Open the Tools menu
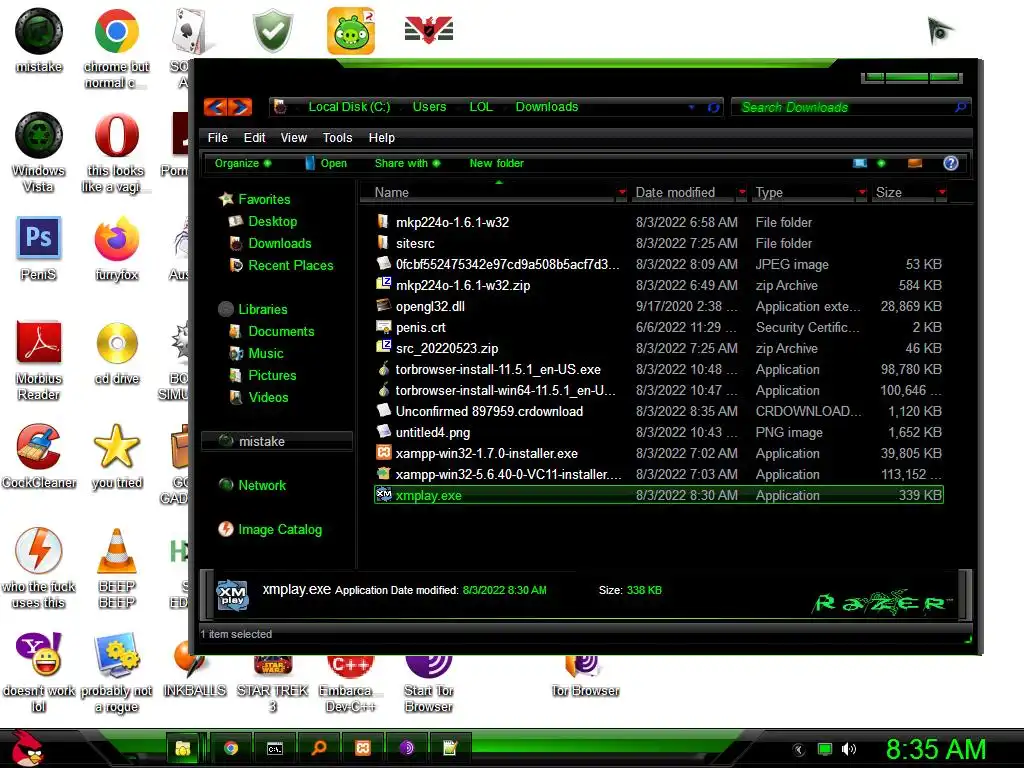The image size is (1024, 768). [337, 138]
